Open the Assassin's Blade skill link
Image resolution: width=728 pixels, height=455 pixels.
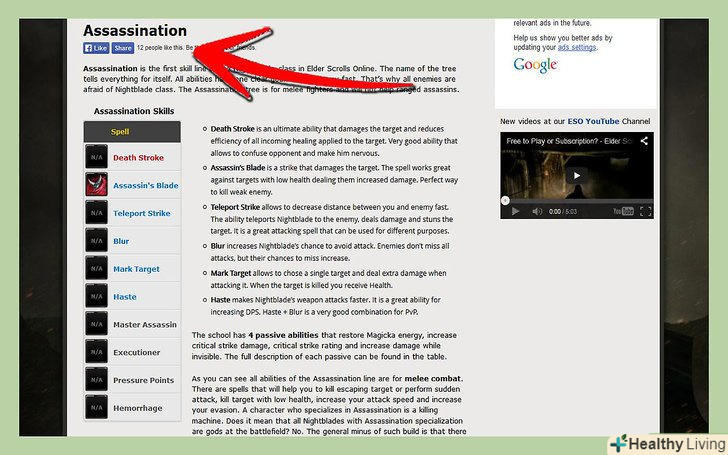(146, 185)
